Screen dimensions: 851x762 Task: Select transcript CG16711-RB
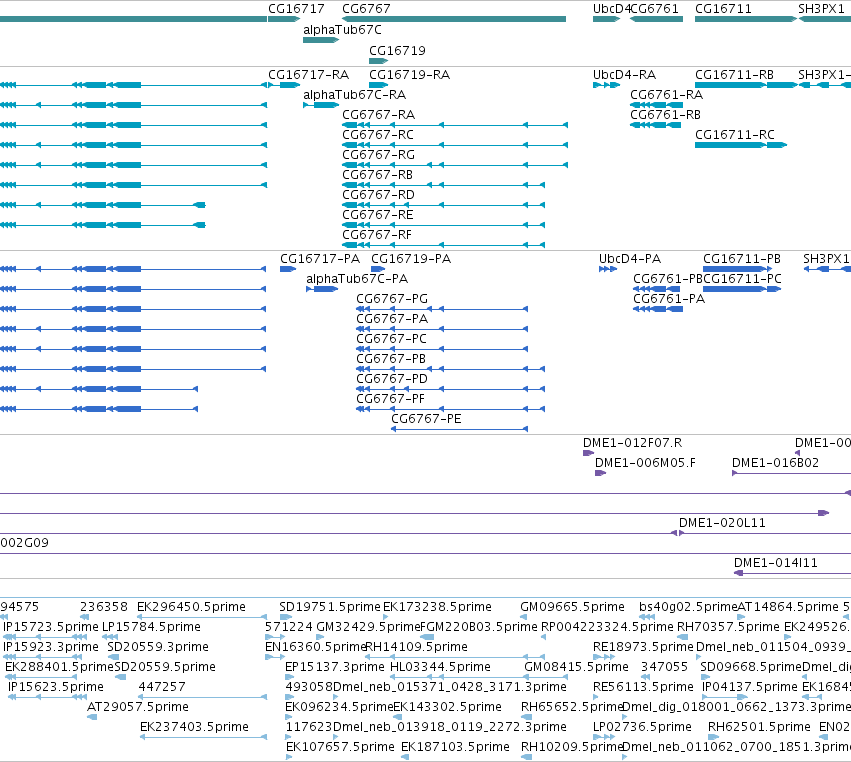pos(746,85)
